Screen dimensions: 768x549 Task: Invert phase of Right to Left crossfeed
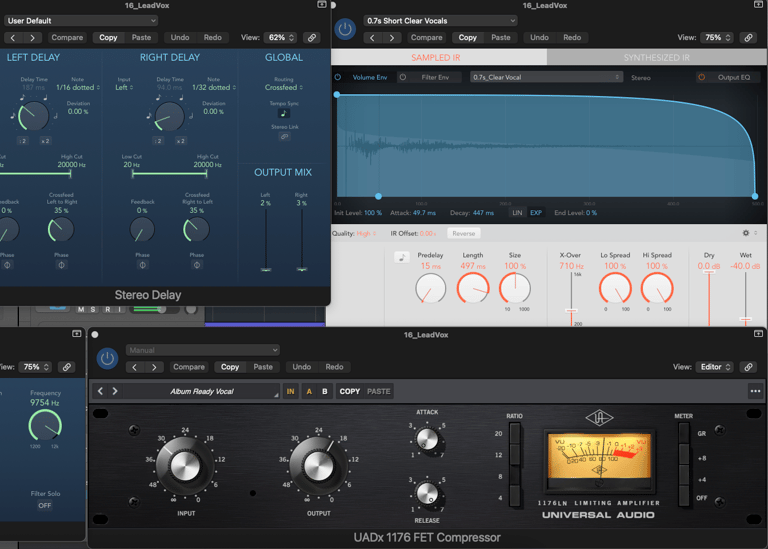point(197,265)
